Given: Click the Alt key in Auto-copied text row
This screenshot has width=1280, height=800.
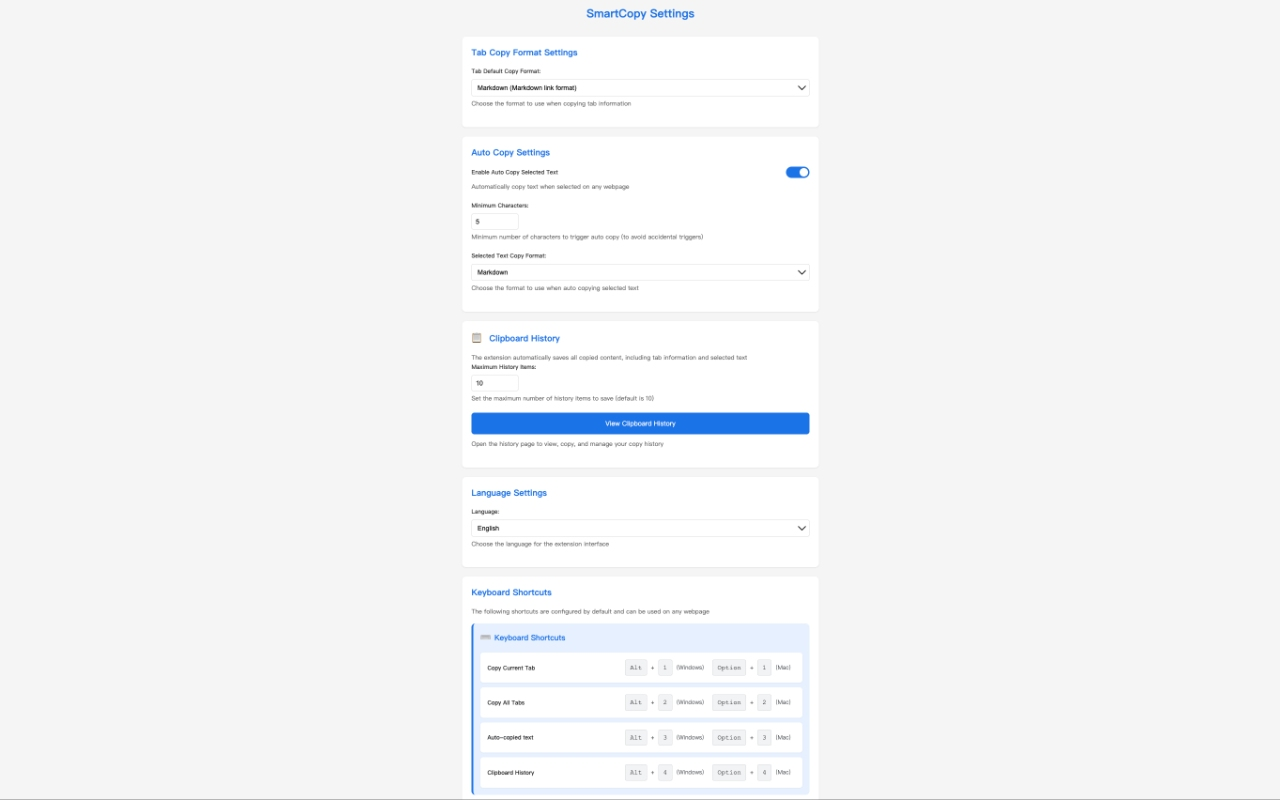Looking at the screenshot, I should (636, 738).
